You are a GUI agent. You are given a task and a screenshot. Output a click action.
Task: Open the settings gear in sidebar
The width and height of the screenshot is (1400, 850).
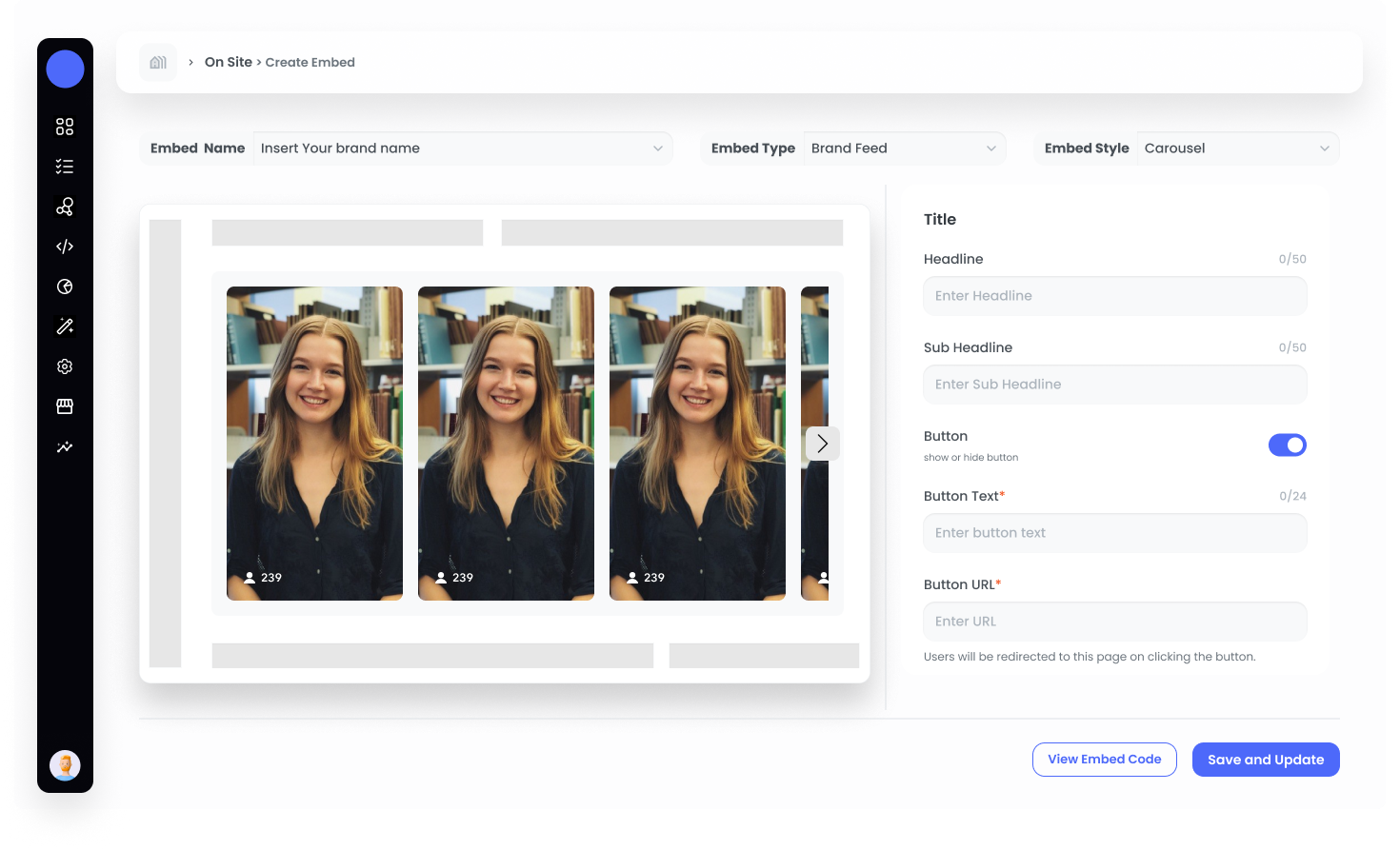click(65, 366)
